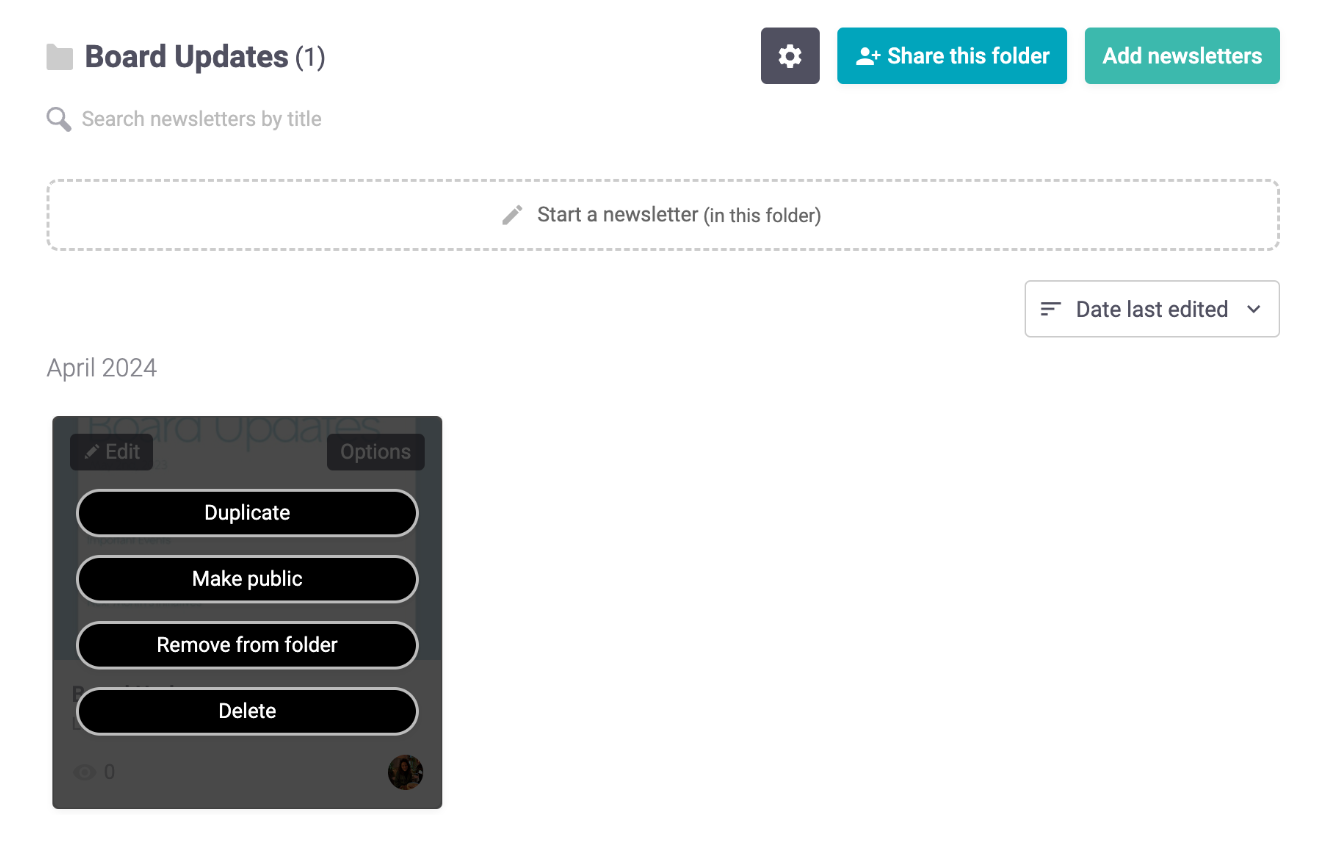
Task: Choose Make public for this newsletter
Action: (247, 579)
